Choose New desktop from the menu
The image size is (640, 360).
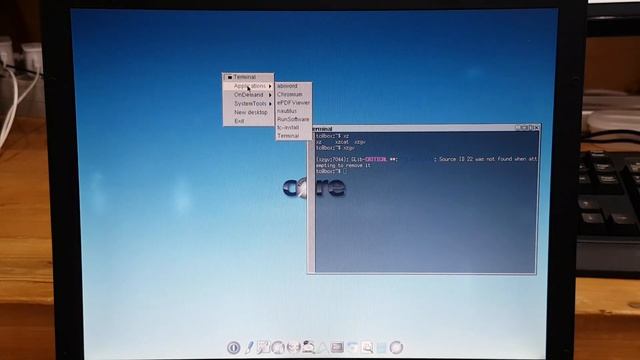point(249,112)
